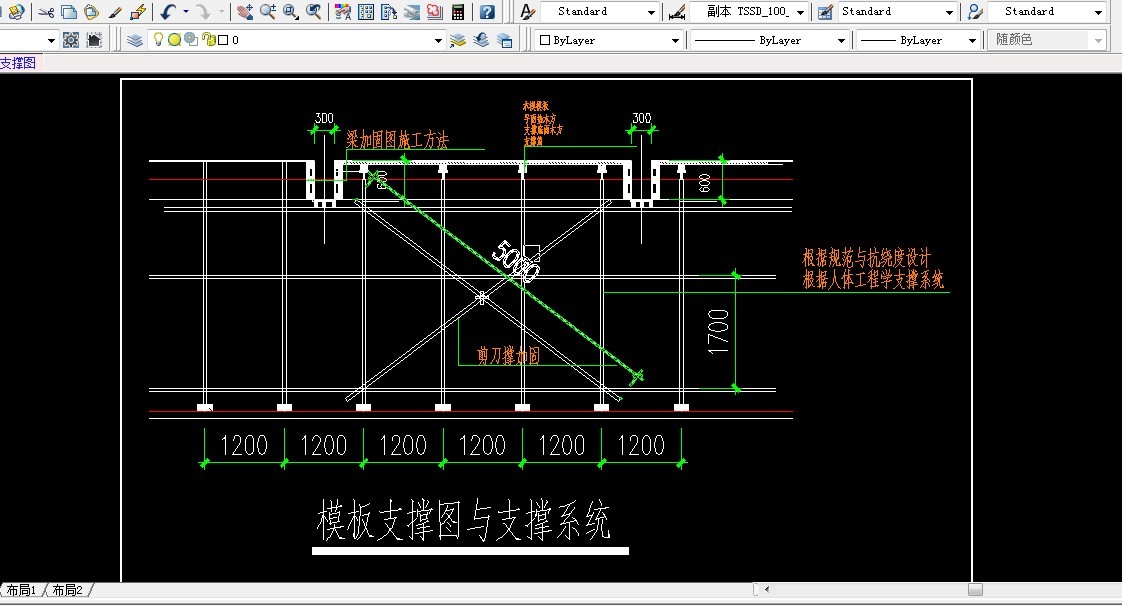This screenshot has width=1122, height=606.
Task: Select the 根据规范与抗绕度设计 annotation text
Action: pyautogui.click(x=866, y=258)
